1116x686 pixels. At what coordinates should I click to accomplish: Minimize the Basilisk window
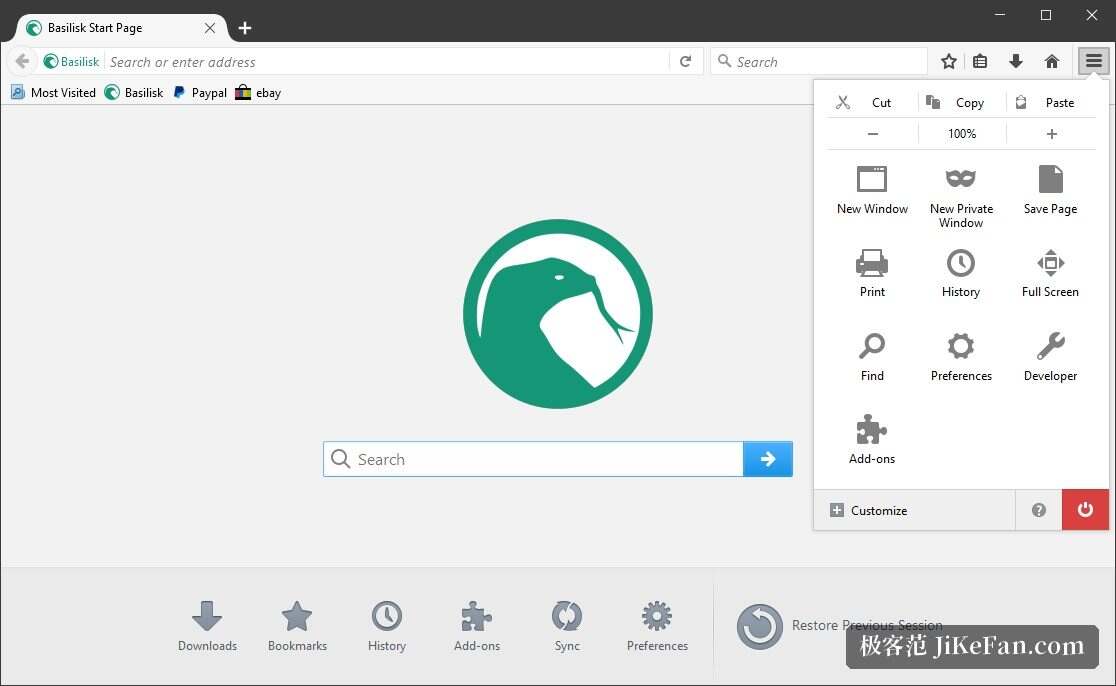[1000, 14]
